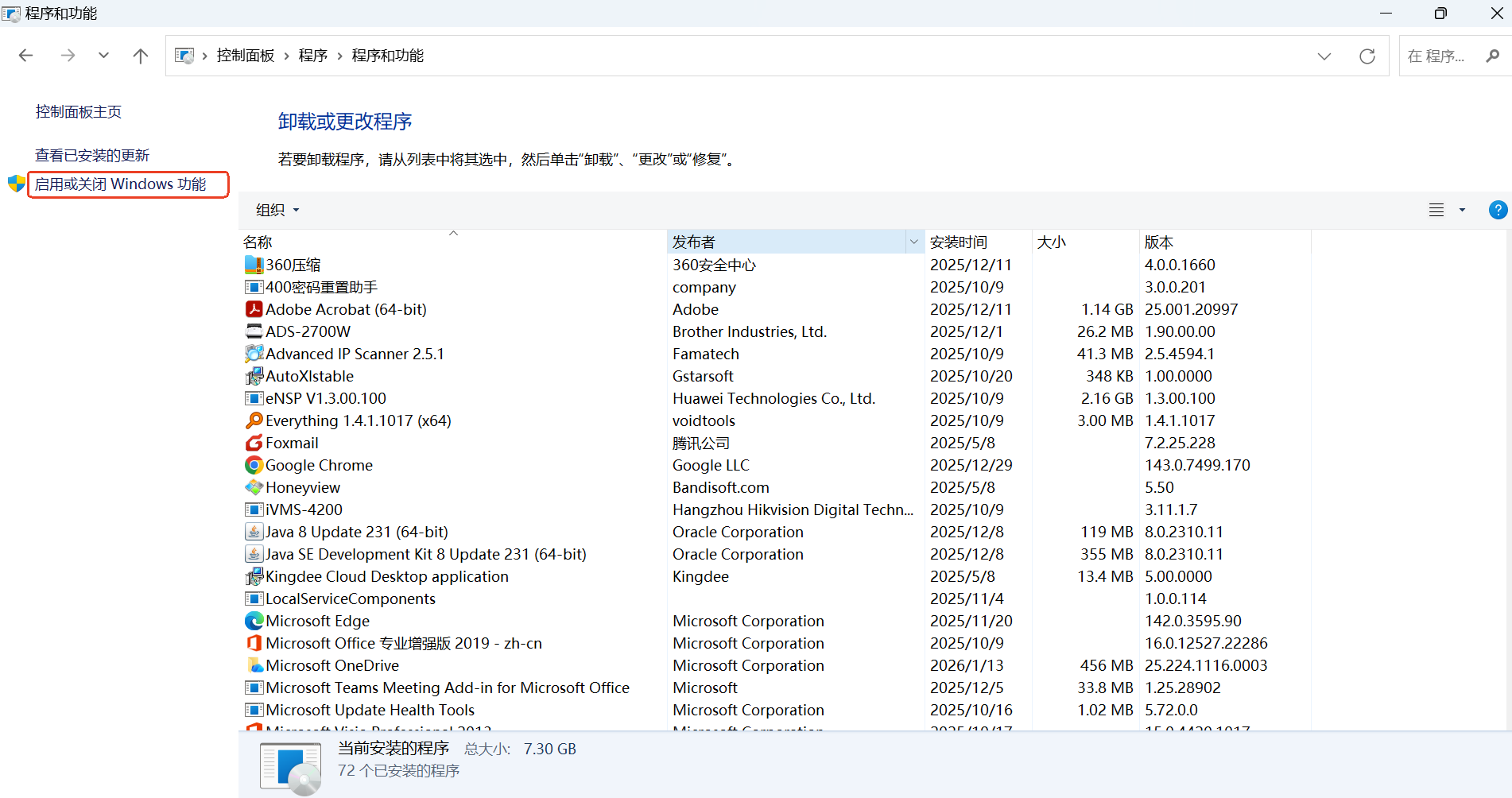Click the refresh address bar icon
Screen dimensions: 1512x798
(x=1367, y=56)
